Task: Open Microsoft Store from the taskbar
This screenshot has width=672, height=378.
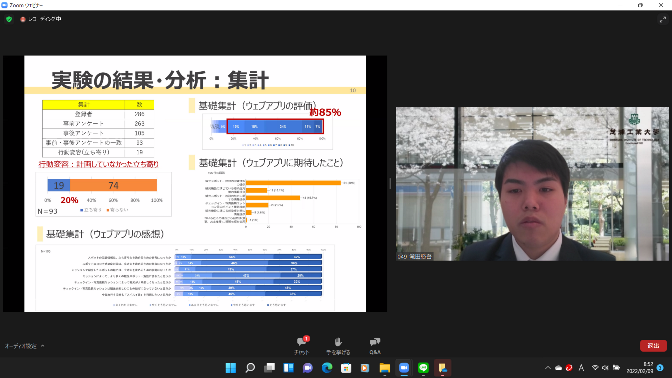Action: point(346,368)
